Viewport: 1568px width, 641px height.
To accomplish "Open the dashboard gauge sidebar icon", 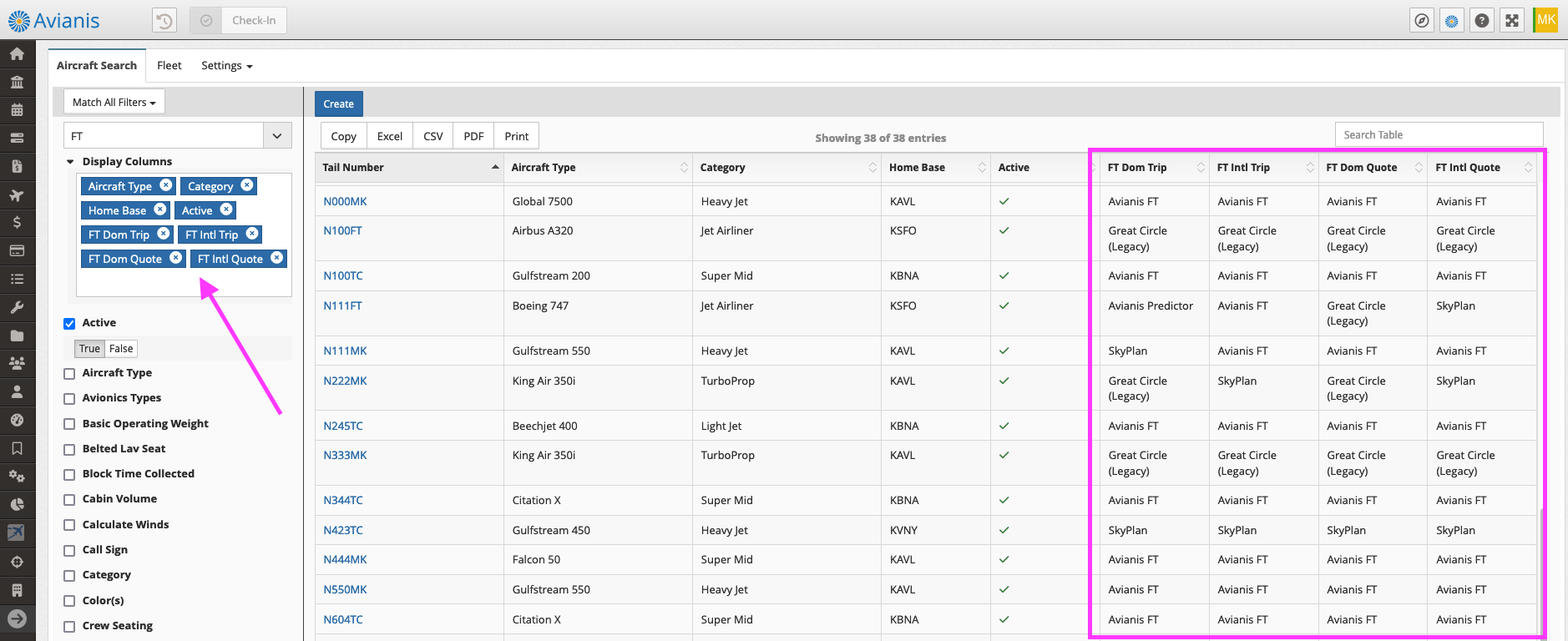I will point(17,420).
